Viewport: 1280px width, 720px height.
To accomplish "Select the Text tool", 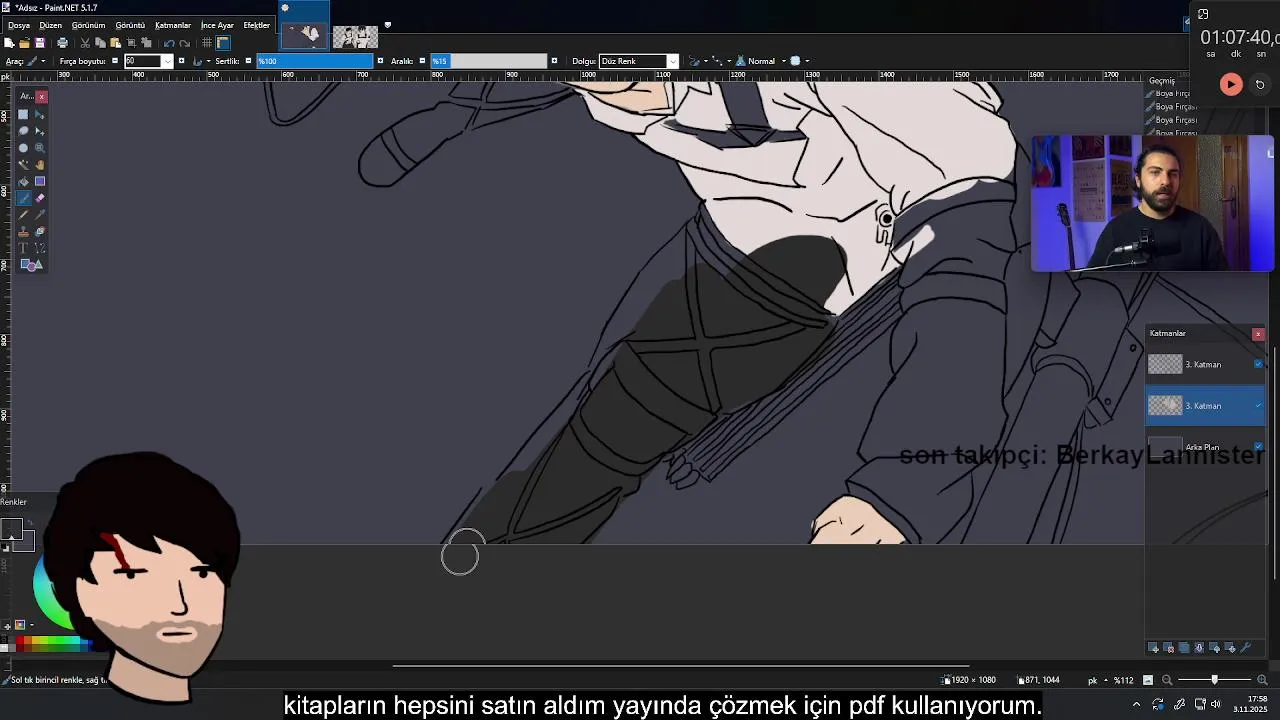I will (x=23, y=248).
